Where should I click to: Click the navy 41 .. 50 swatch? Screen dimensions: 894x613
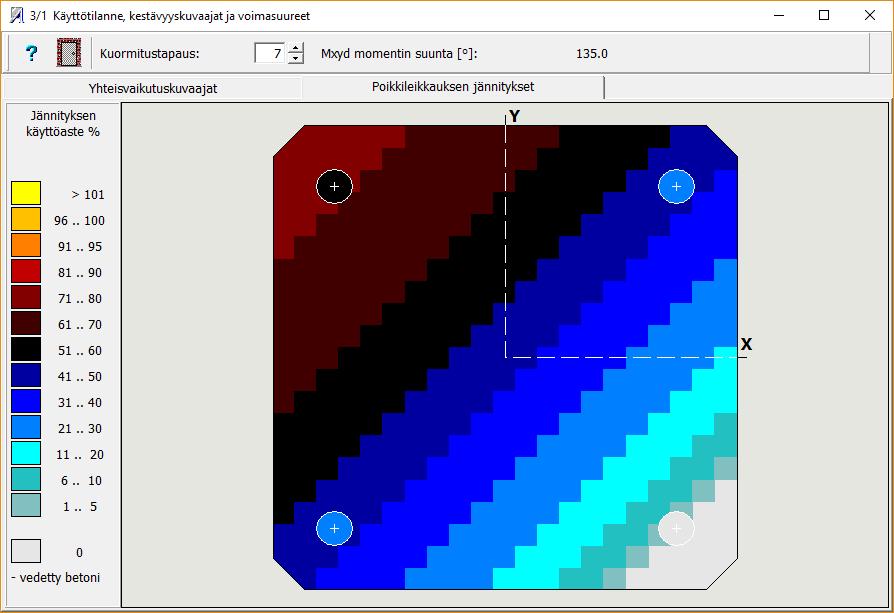26,375
